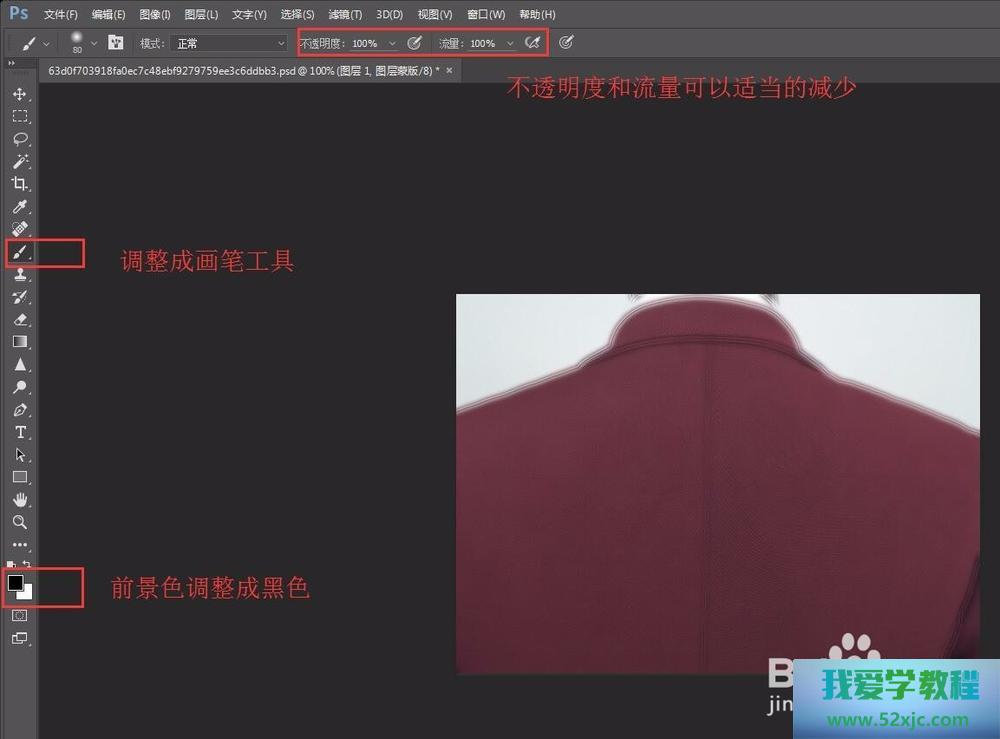Select the Eraser tool
Viewport: 1000px width, 739px height.
[19, 320]
